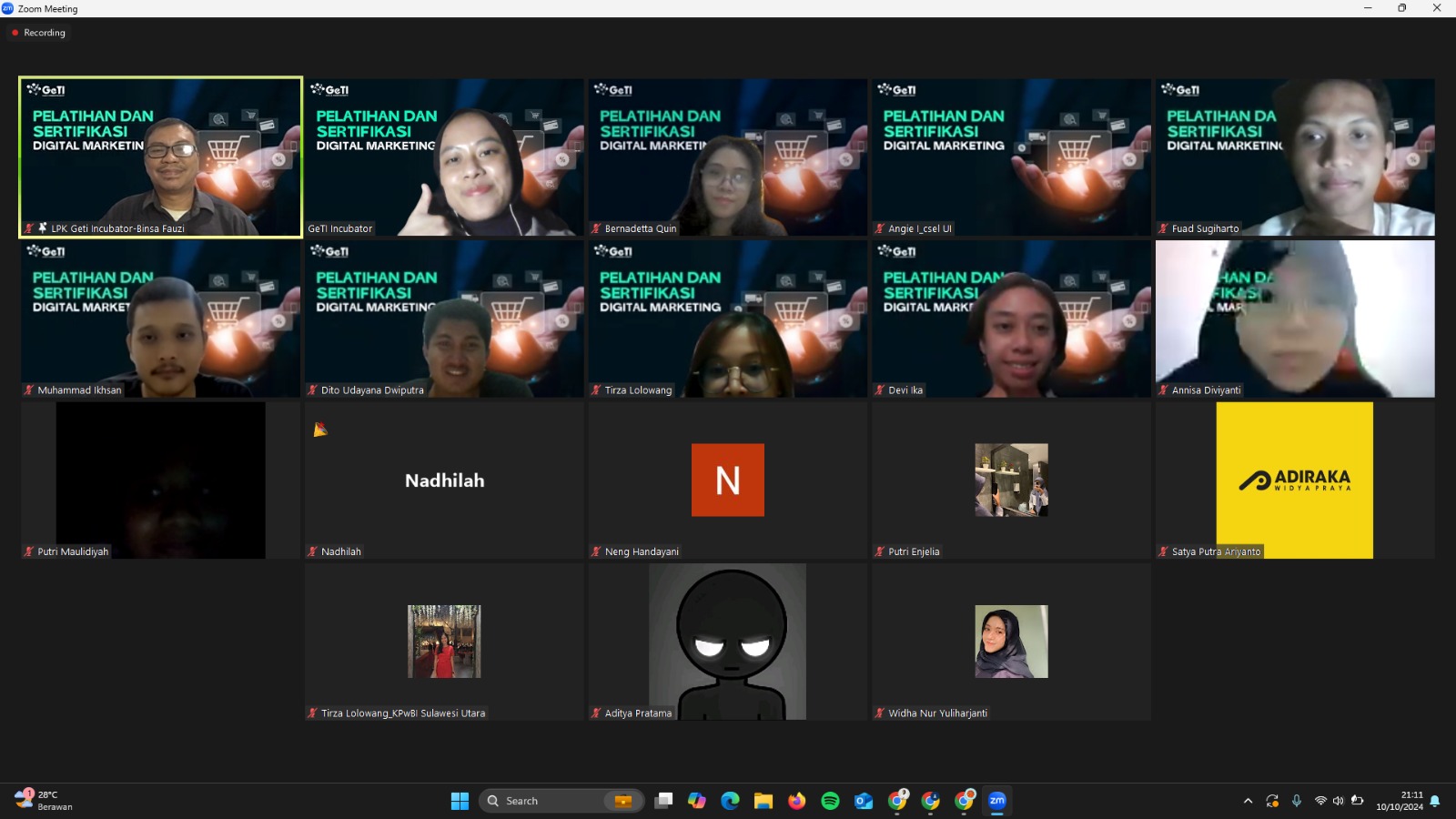Open Spotify from the taskbar
The height and width of the screenshot is (819, 1456).
pos(830,801)
